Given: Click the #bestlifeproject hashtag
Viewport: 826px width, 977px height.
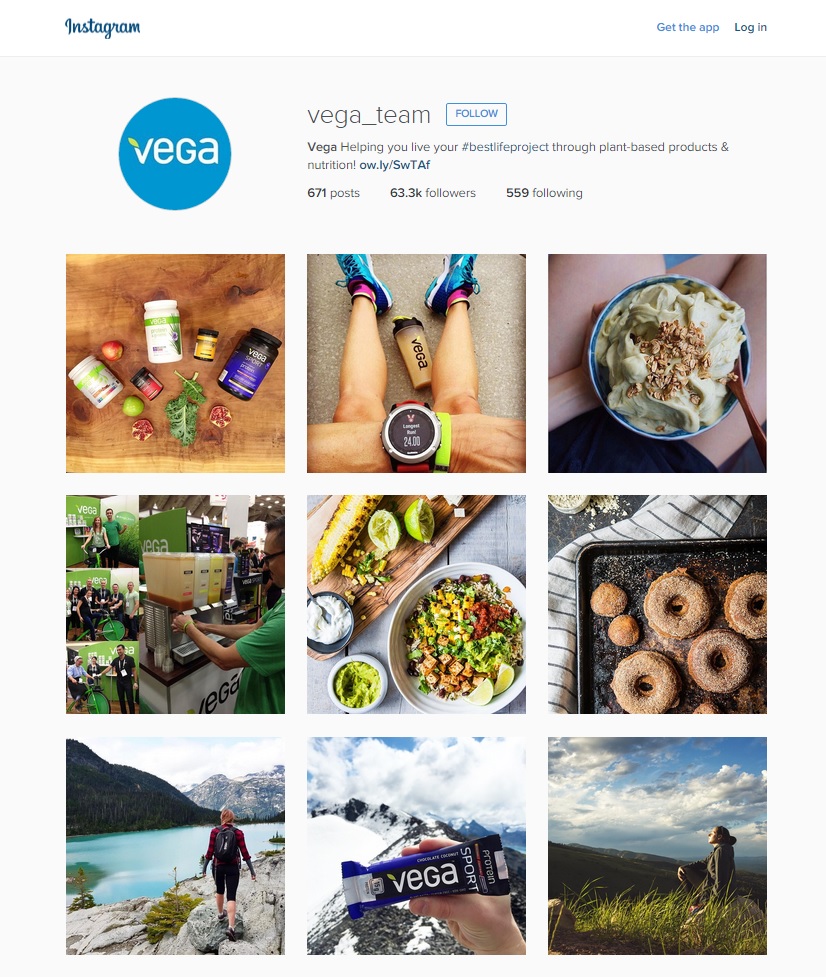Looking at the screenshot, I should (x=505, y=147).
